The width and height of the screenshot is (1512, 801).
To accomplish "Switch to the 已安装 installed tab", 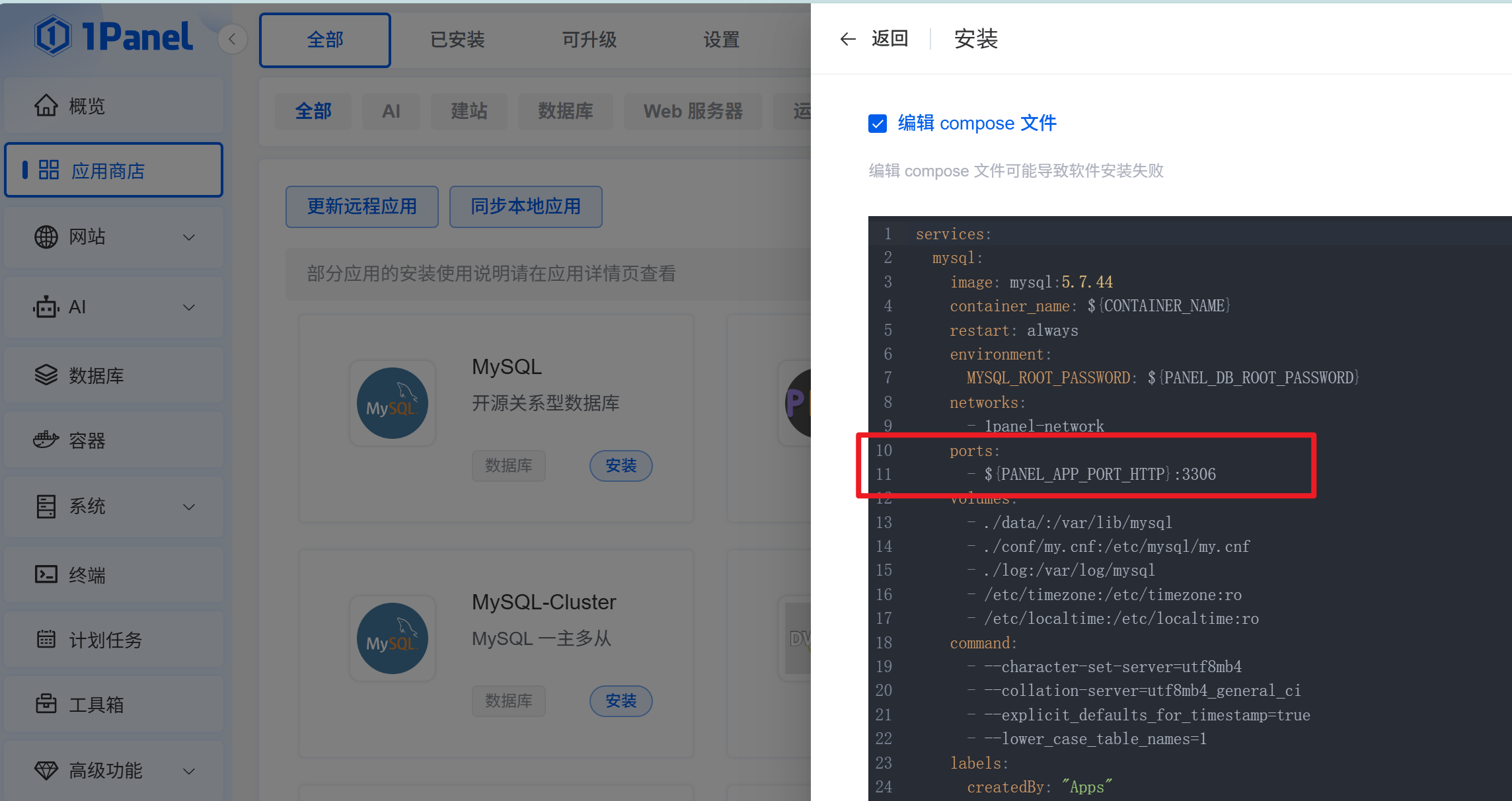I will pos(457,40).
